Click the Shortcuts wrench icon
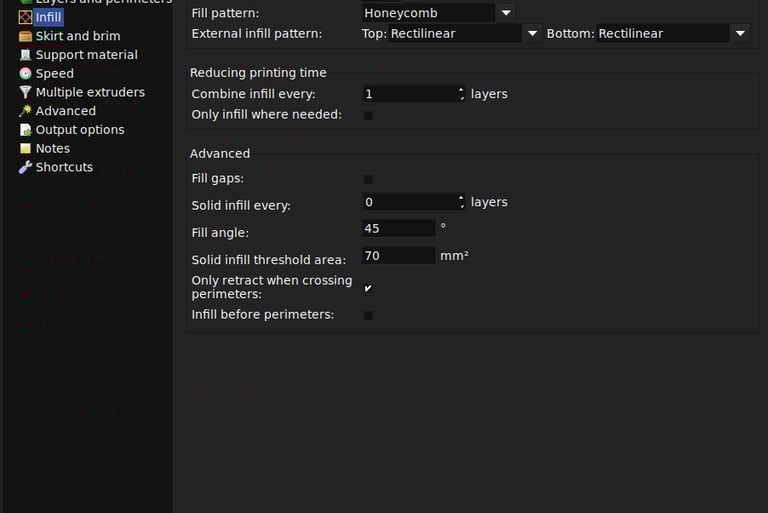The height and width of the screenshot is (513, 768). point(25,167)
